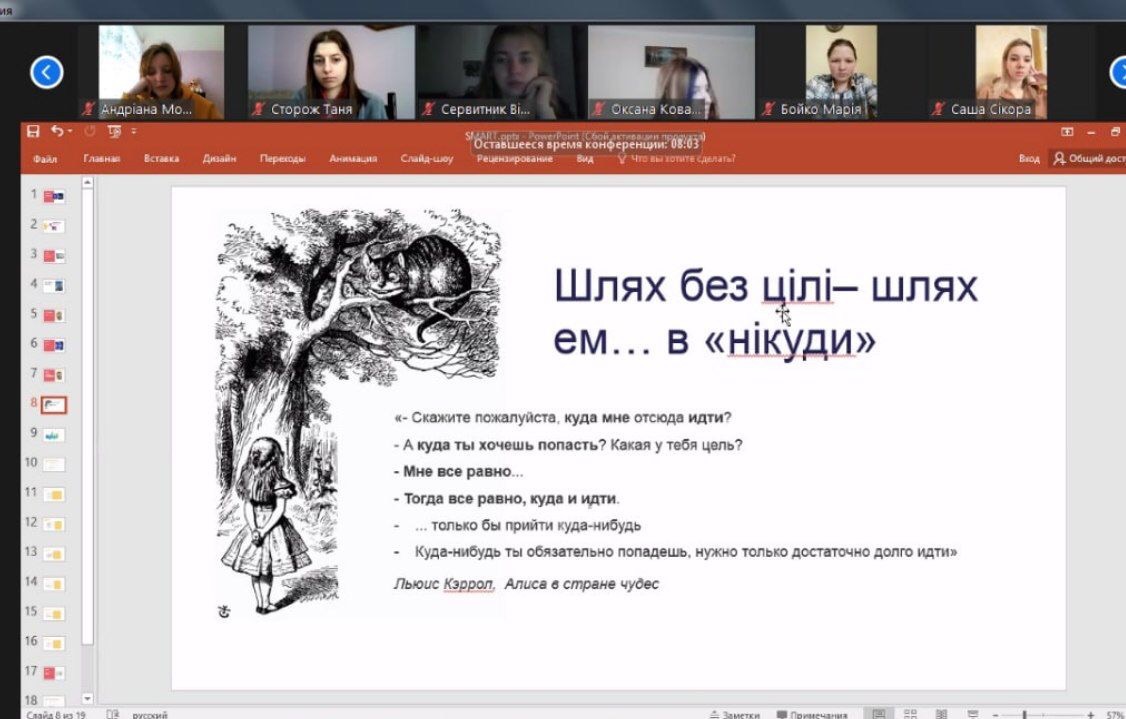Image resolution: width=1126 pixels, height=719 pixels.
Task: Go to next participants with the right blue arrow
Action: click(x=1119, y=73)
